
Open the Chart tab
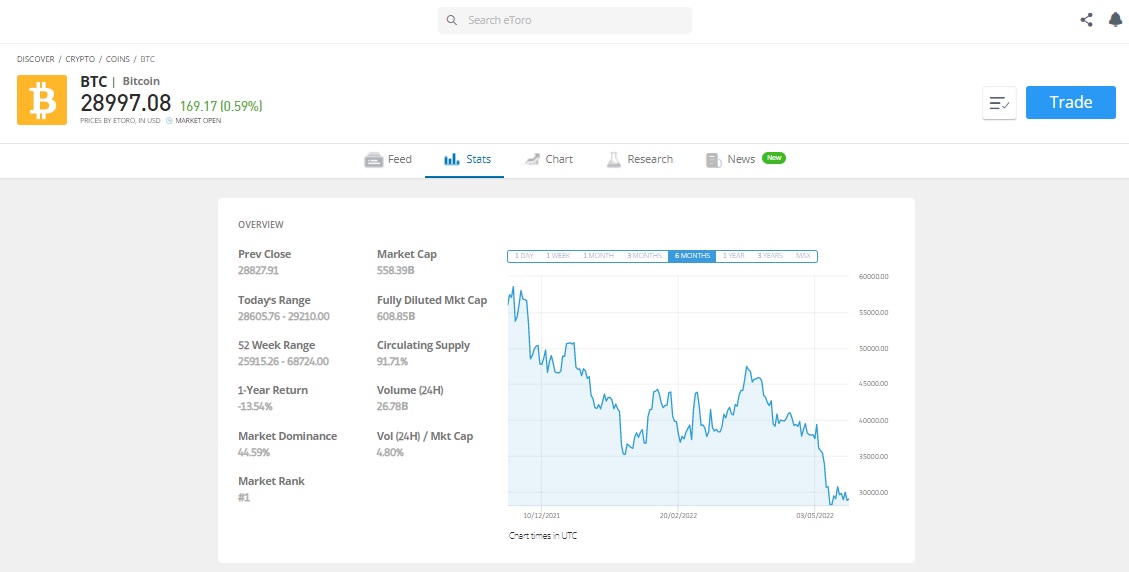549,159
